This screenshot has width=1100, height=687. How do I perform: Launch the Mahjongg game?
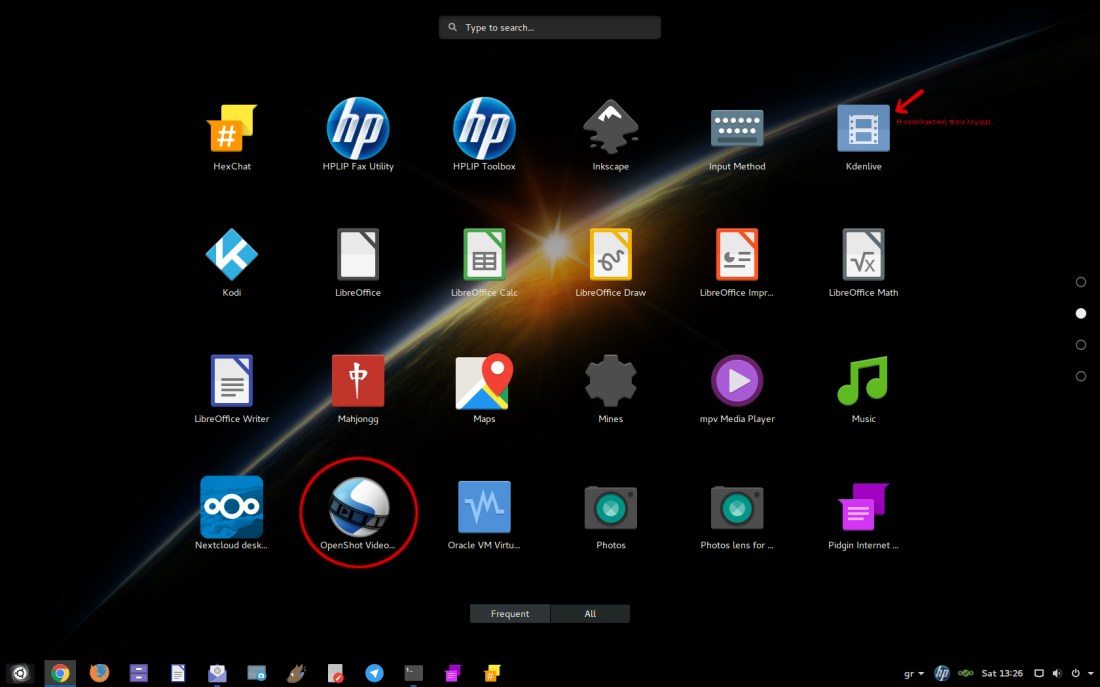coord(358,381)
